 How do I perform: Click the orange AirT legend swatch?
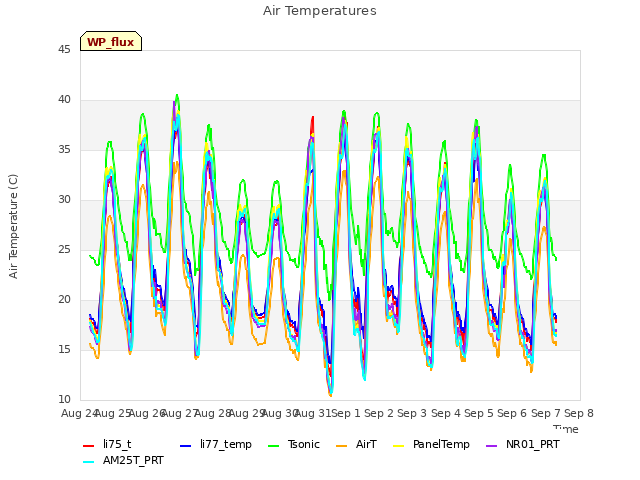pos(341,445)
